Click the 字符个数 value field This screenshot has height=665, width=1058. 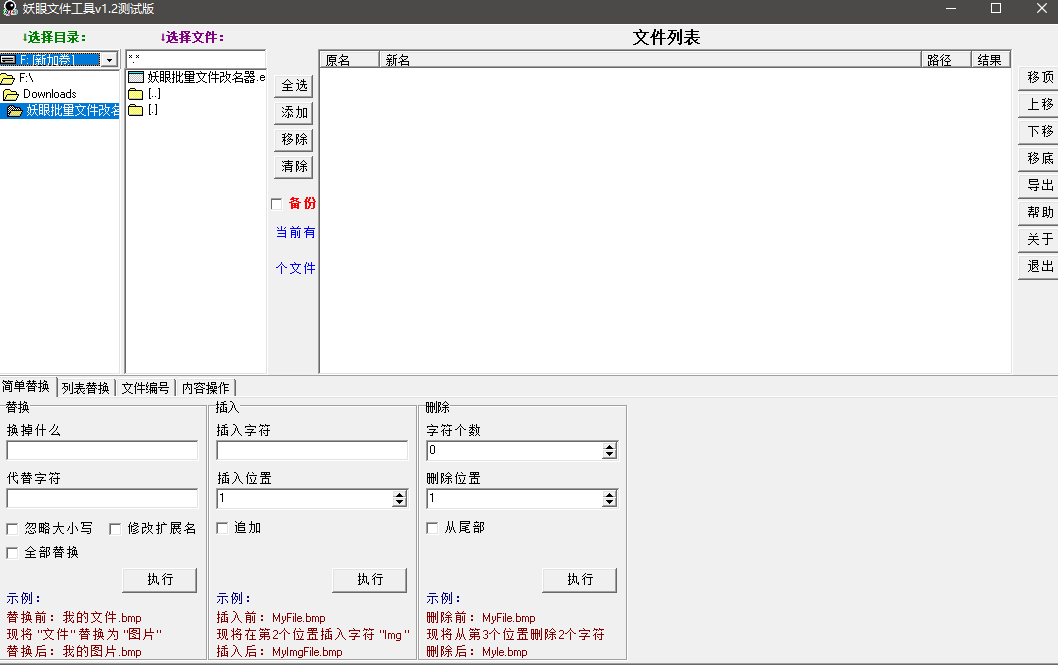[514, 451]
